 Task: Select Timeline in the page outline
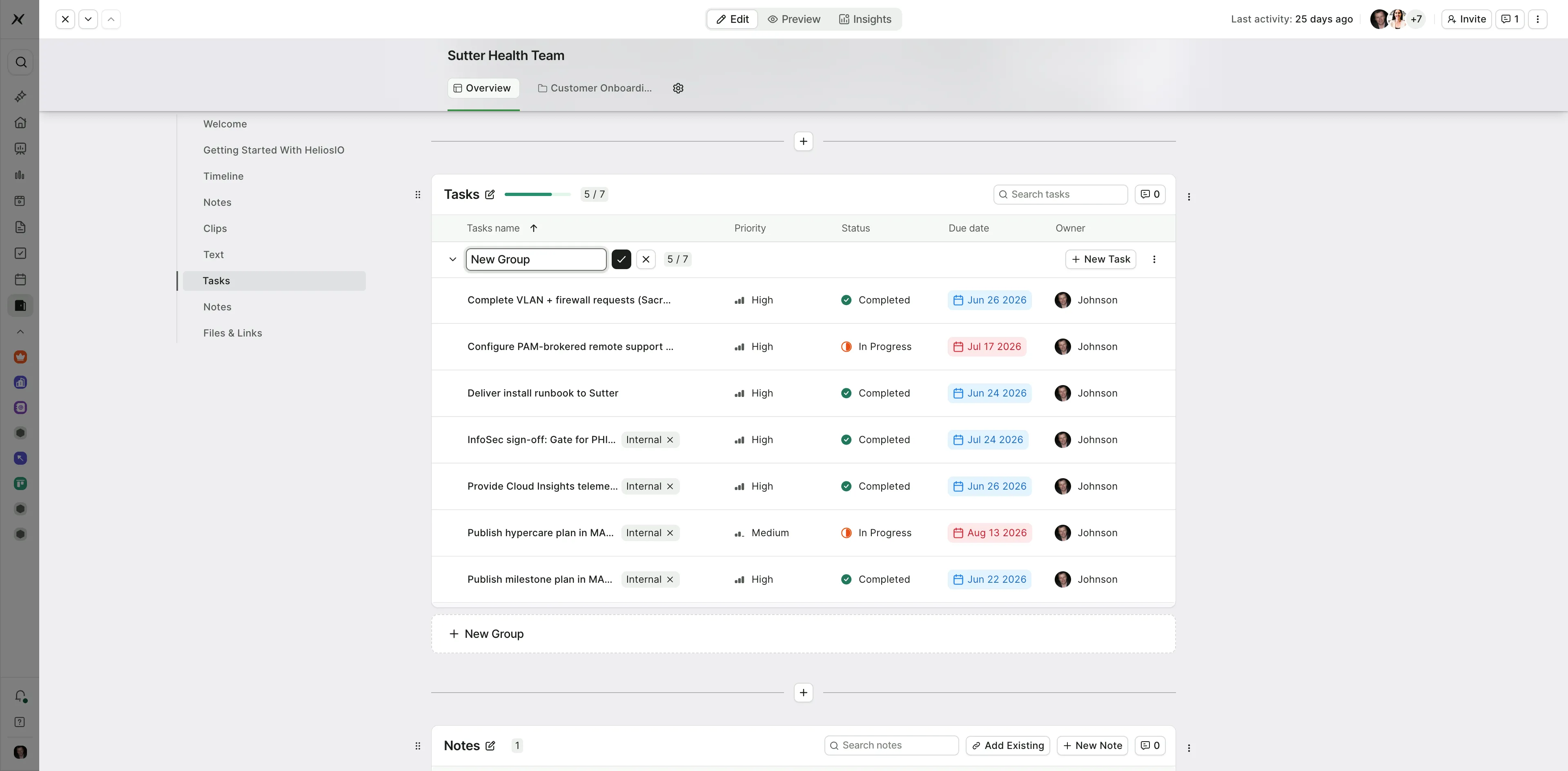223,176
